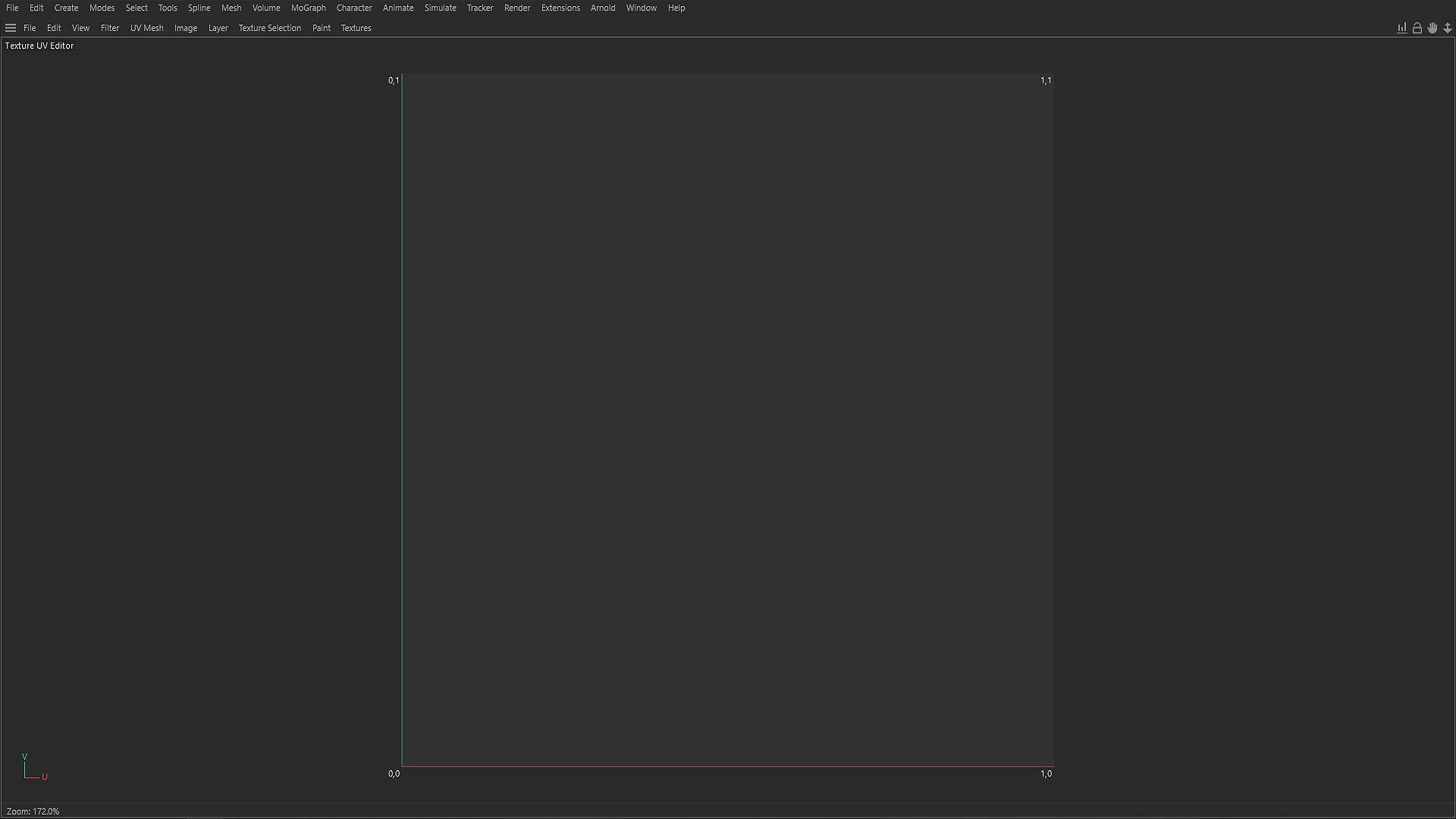The width and height of the screenshot is (1456, 819).
Task: Open the Texture Selection menu
Action: (x=269, y=28)
